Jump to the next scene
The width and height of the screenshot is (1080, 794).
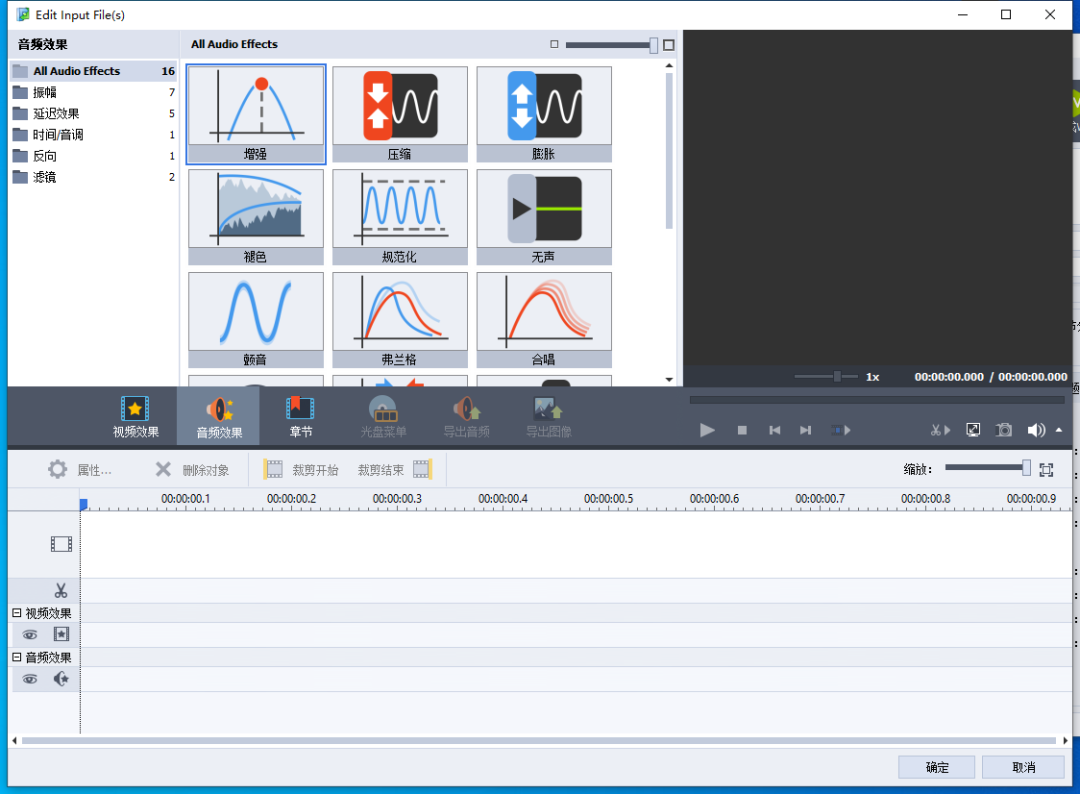click(x=840, y=430)
